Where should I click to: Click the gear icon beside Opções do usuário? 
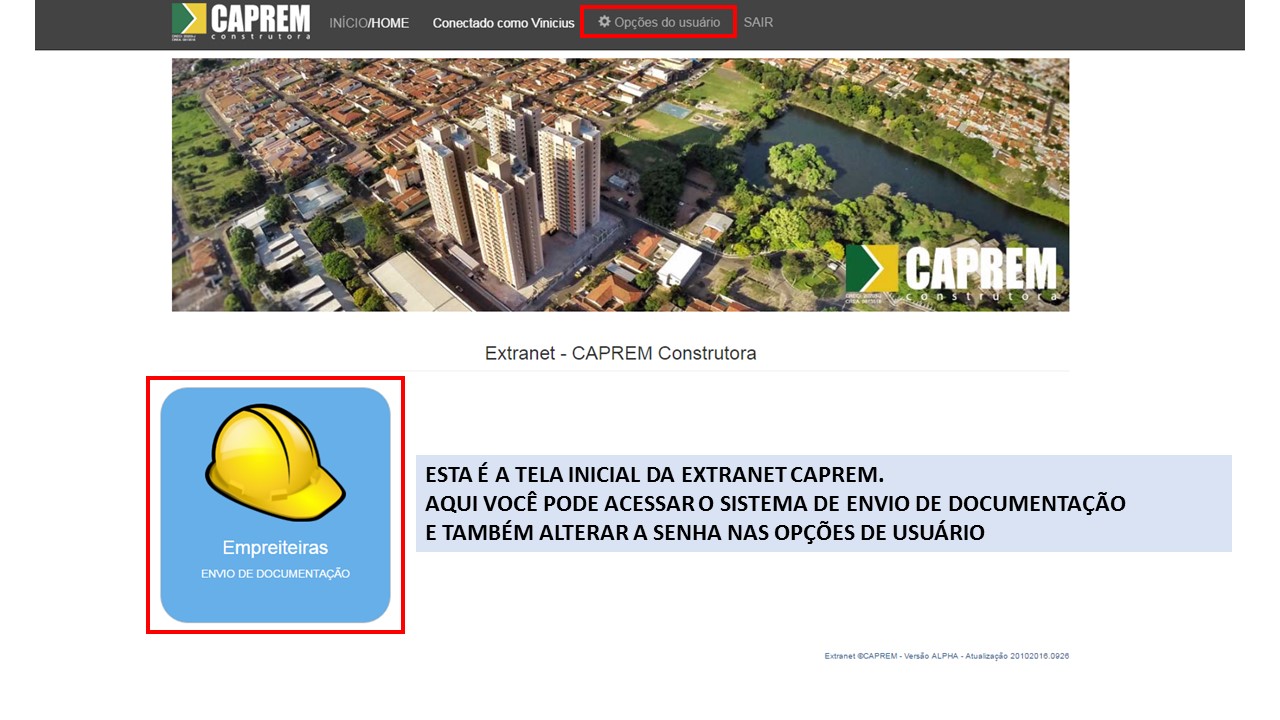click(604, 21)
